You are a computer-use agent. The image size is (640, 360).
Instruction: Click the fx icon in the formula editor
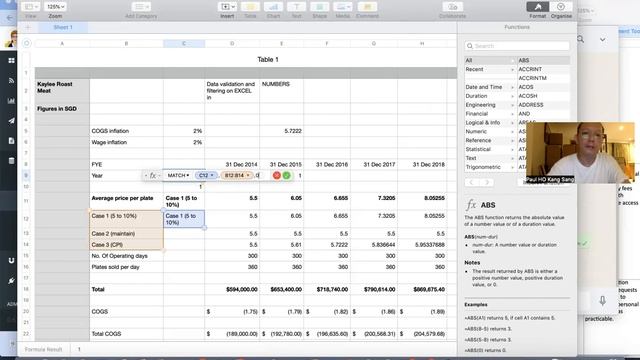pos(153,176)
